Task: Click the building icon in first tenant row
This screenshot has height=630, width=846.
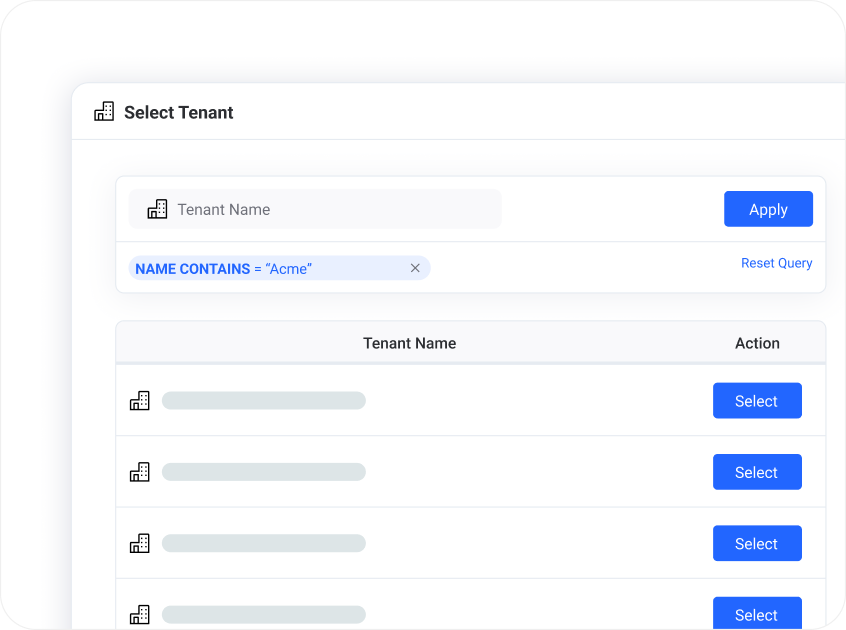Action: click(140, 401)
